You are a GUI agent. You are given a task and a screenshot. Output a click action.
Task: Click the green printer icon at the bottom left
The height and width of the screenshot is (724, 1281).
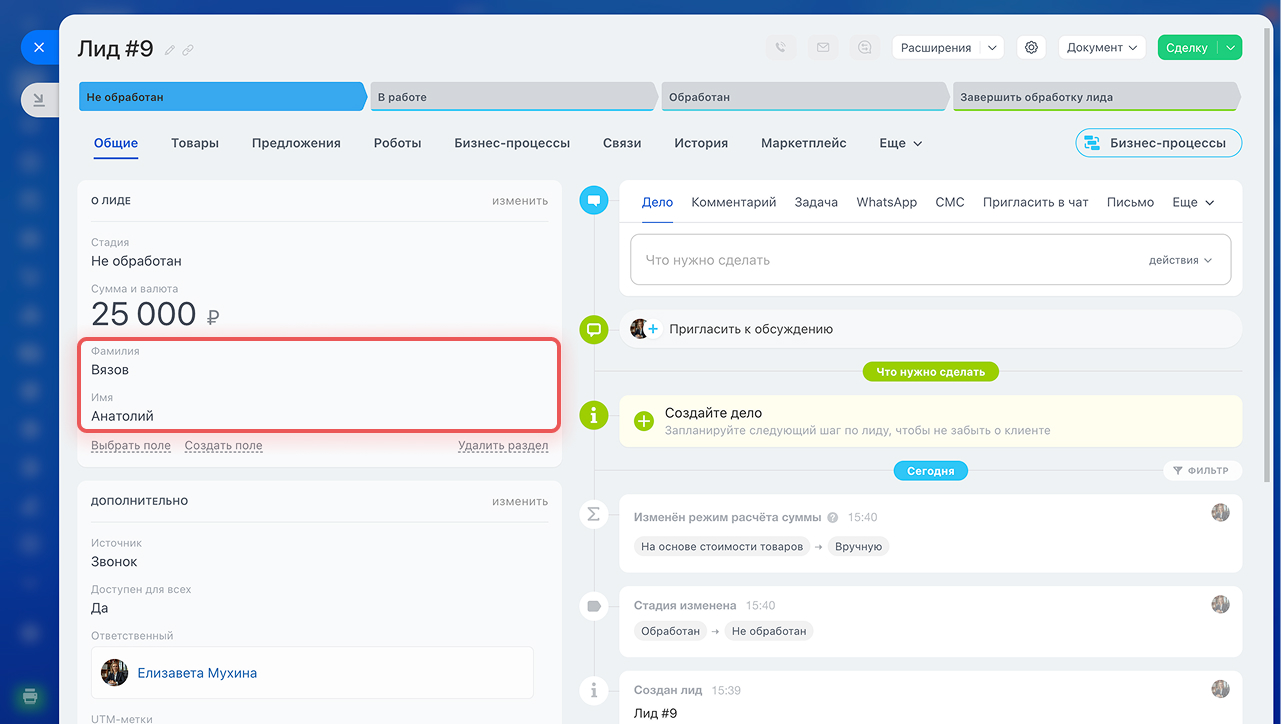(x=30, y=696)
